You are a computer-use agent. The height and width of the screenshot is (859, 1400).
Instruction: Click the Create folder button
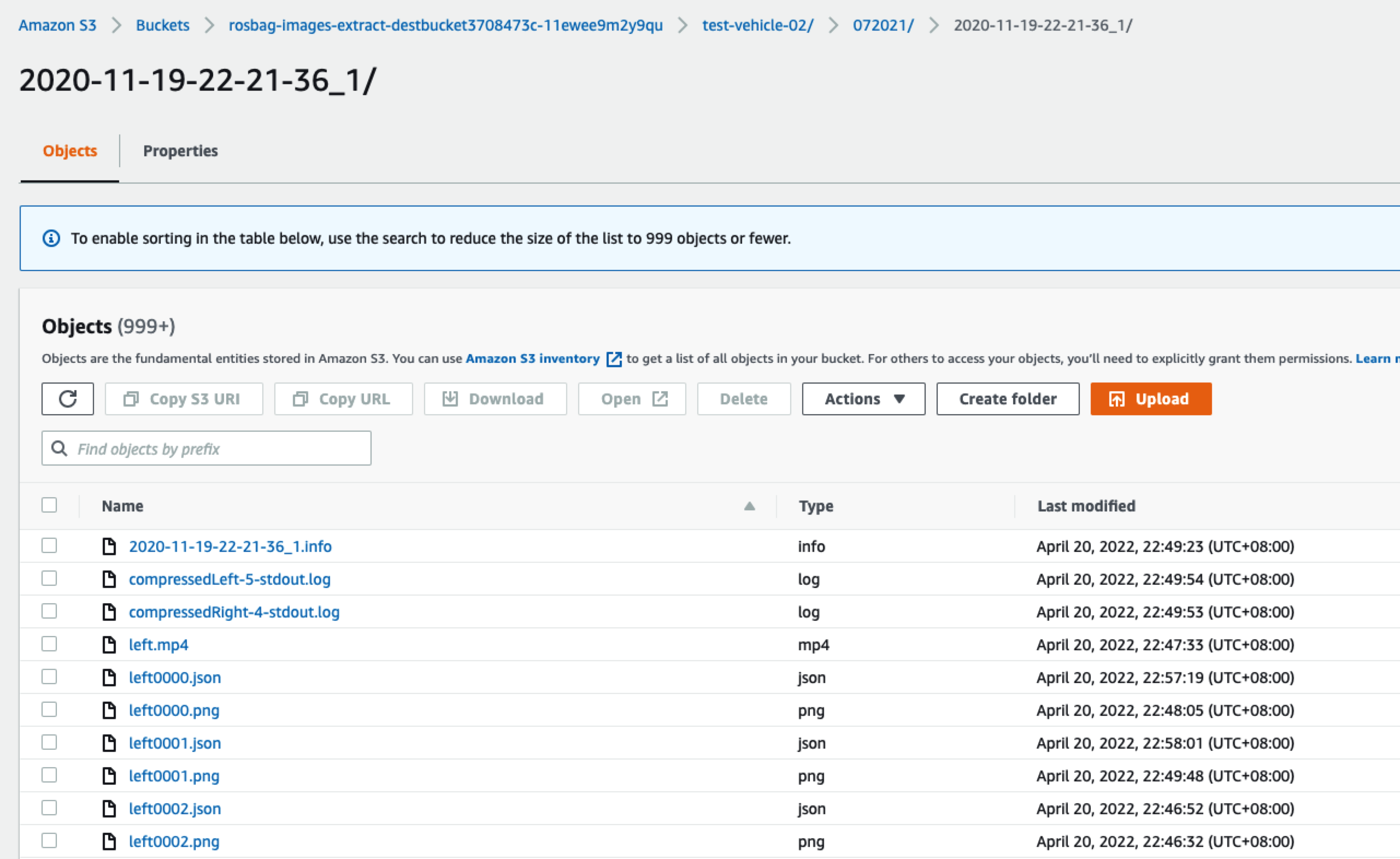coord(1008,399)
